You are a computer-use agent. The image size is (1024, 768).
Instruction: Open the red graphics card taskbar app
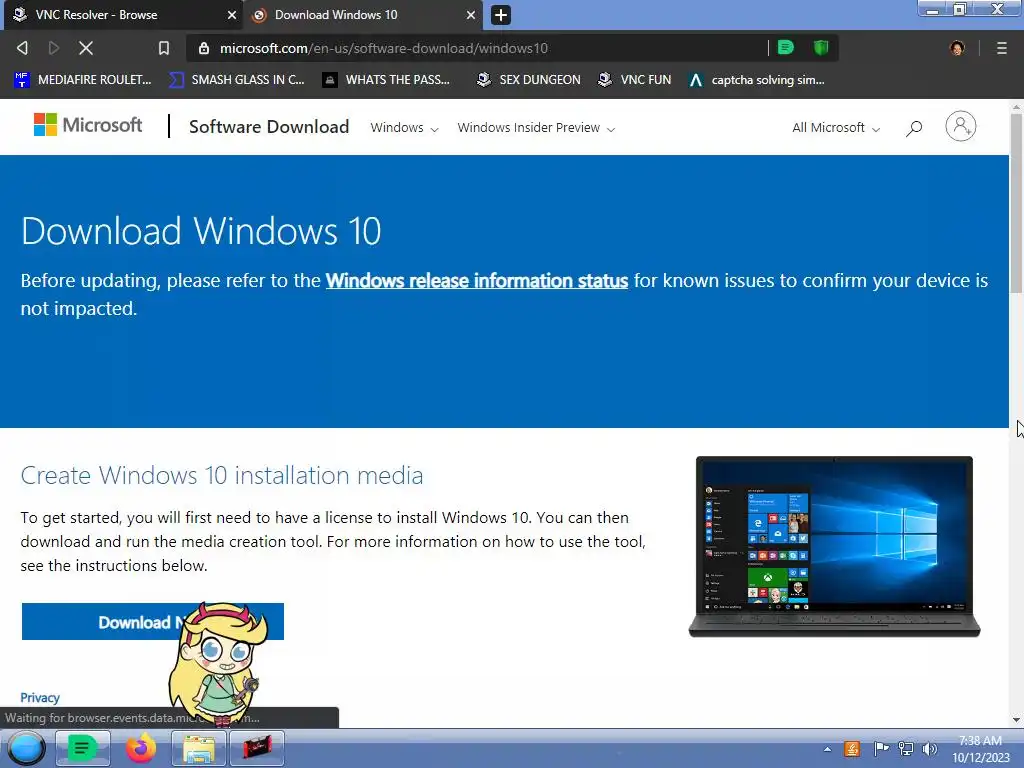pos(257,748)
